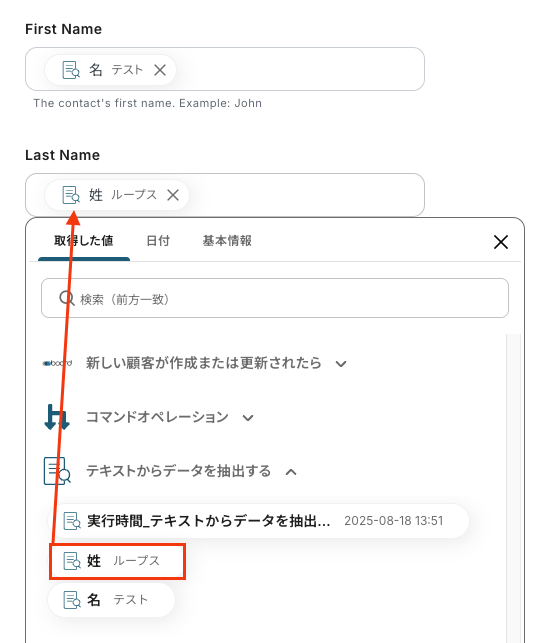The width and height of the screenshot is (560, 643).
Task: Collapse the テキストからデータを抽出する section
Action: click(291, 472)
